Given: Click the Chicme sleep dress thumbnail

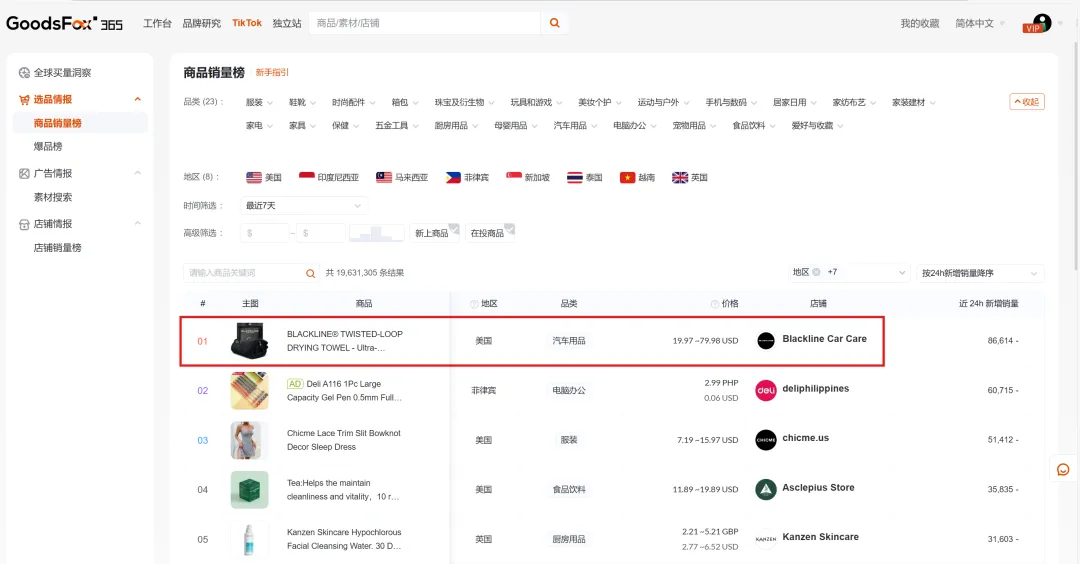Looking at the screenshot, I should tap(249, 440).
